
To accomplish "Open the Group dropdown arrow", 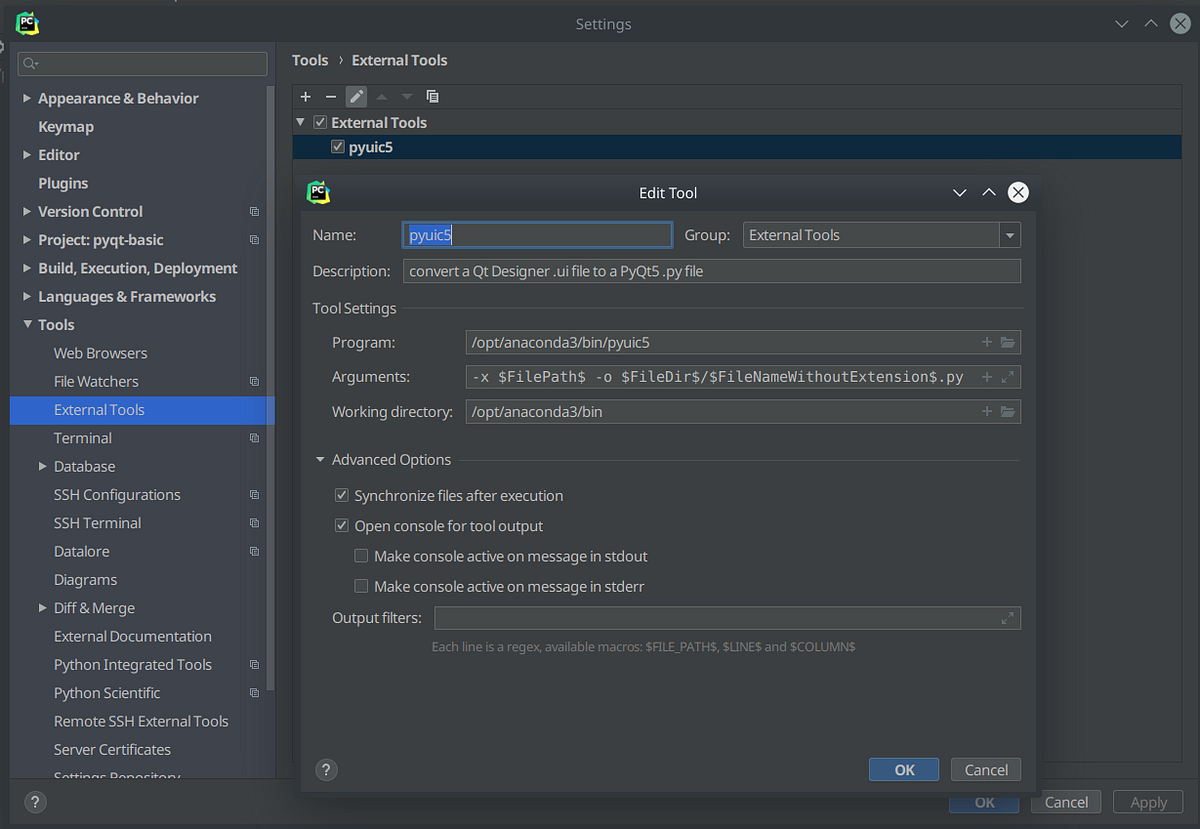I will (1010, 235).
